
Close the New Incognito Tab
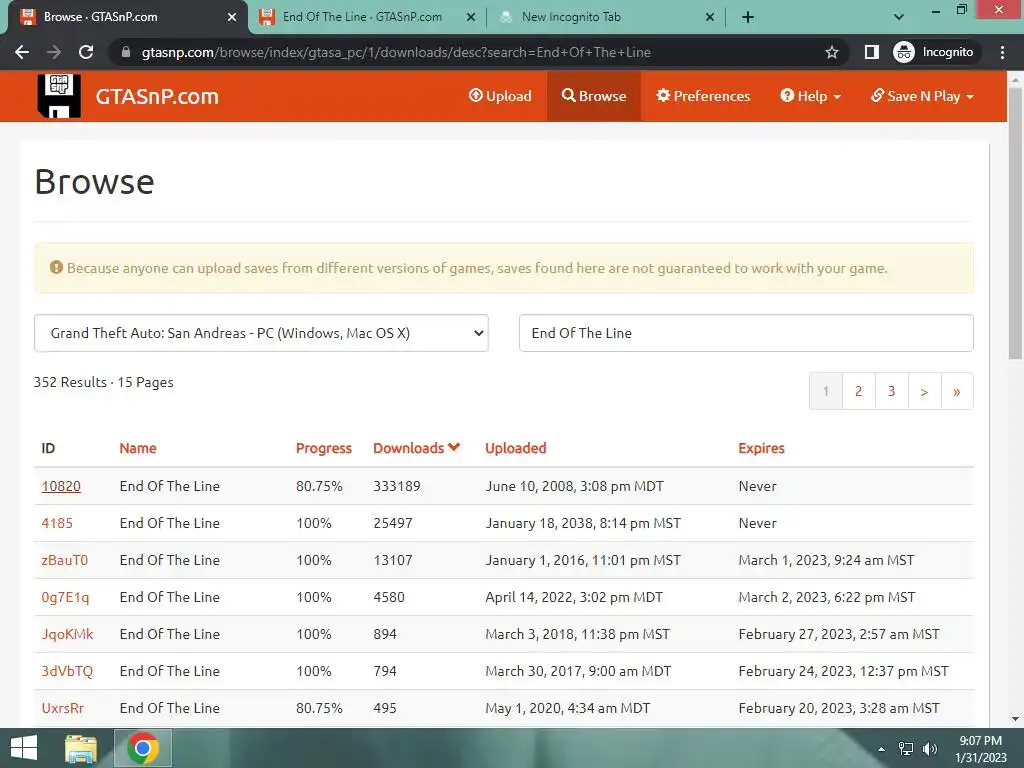(710, 17)
